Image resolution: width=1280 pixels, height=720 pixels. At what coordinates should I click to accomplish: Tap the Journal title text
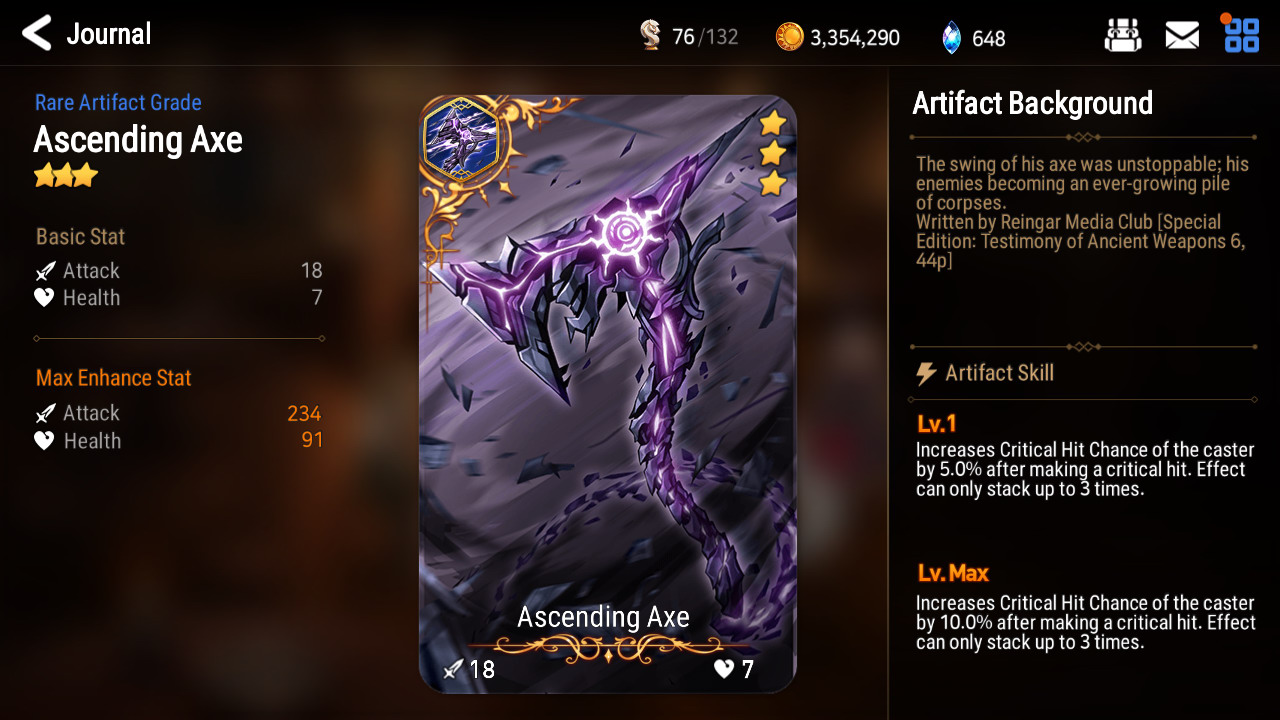tap(109, 34)
